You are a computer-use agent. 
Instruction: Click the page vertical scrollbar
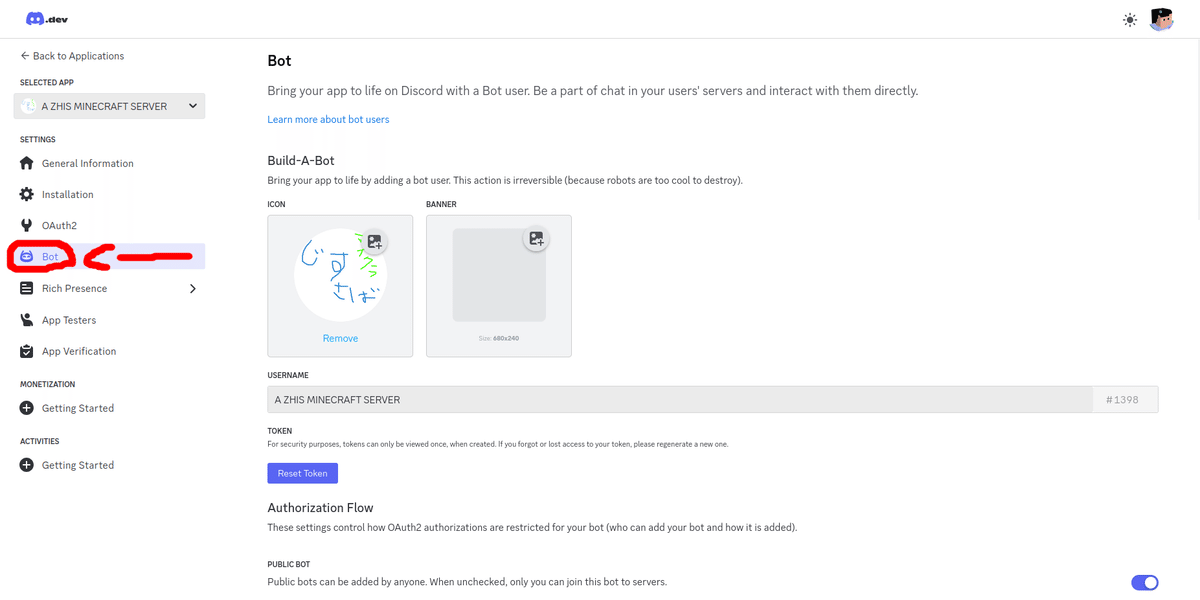[1196, 130]
